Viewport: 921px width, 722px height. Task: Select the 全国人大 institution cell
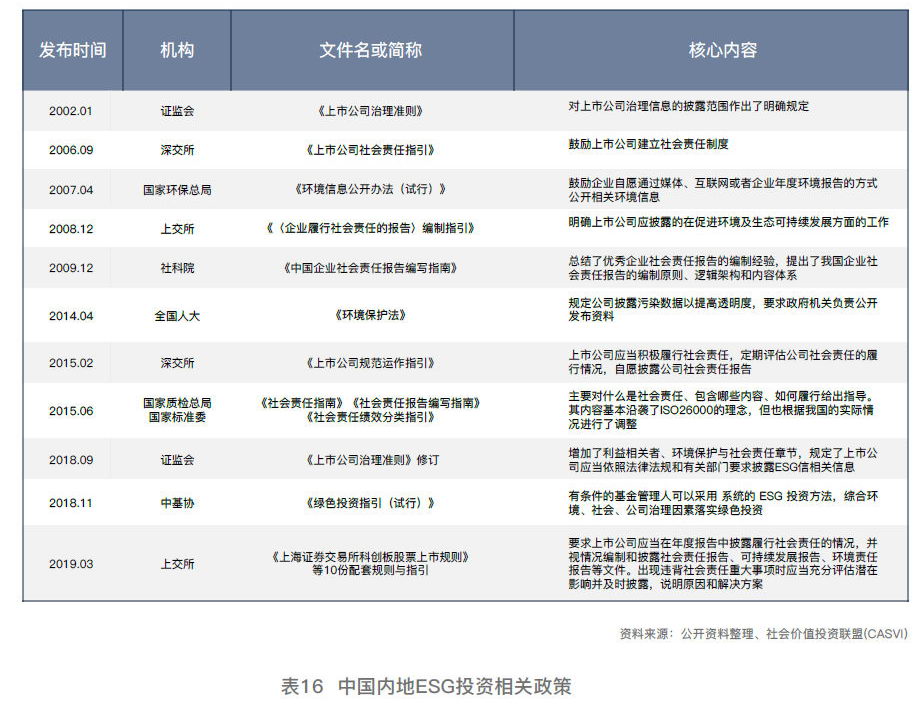174,316
